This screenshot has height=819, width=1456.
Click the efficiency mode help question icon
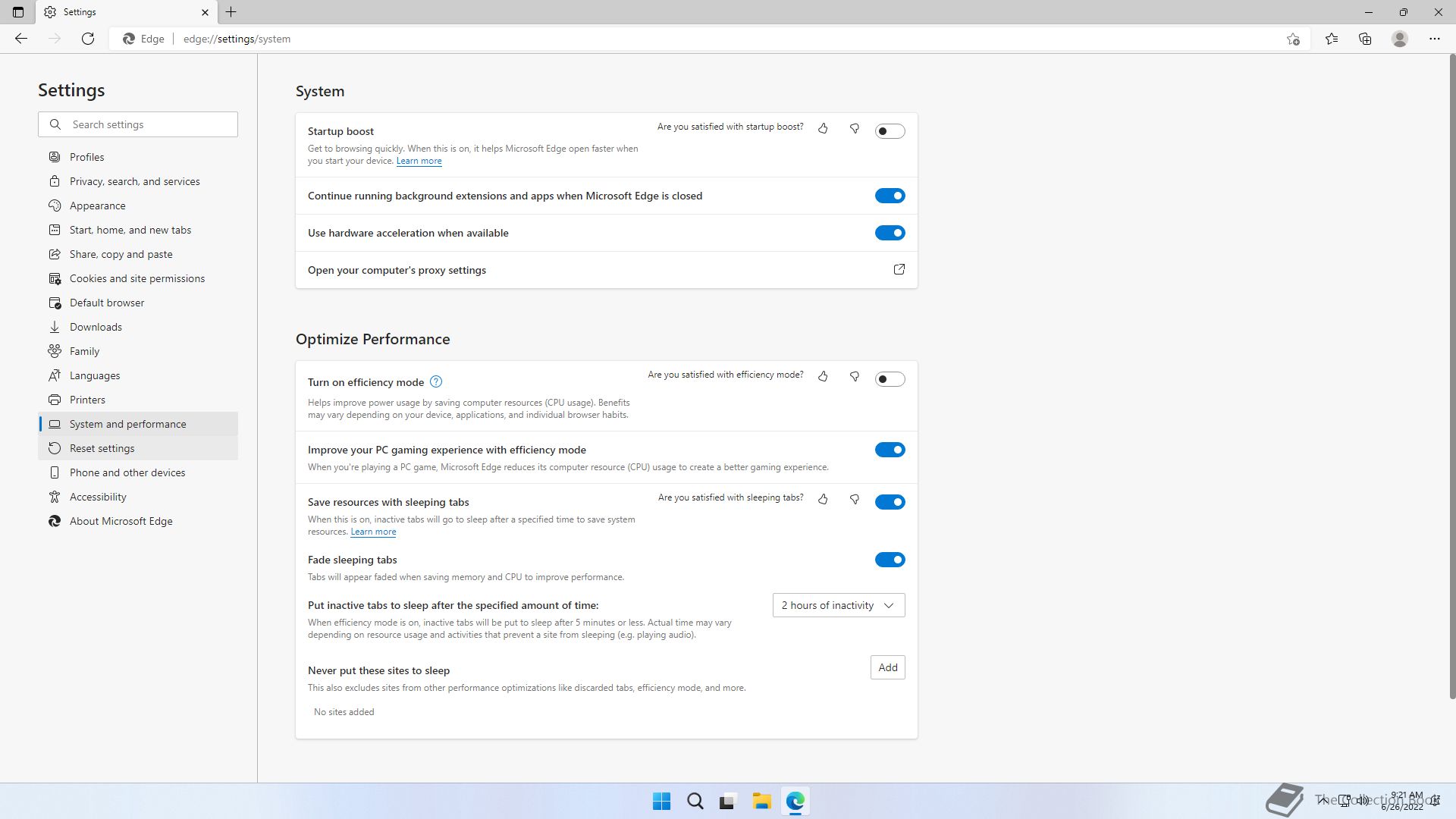coord(436,382)
